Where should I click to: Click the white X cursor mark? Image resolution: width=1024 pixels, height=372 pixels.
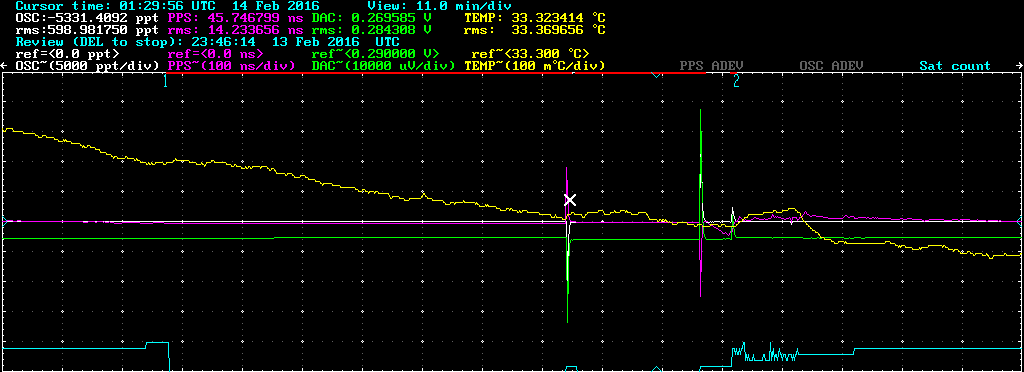coord(569,200)
